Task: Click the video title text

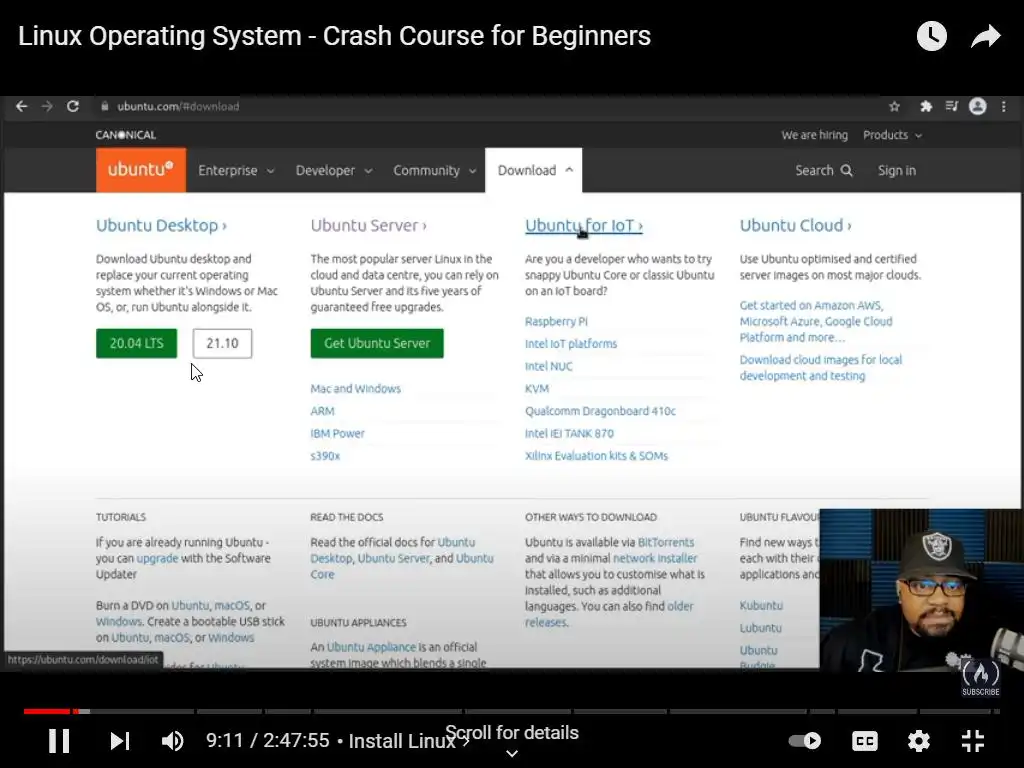Action: 334,36
